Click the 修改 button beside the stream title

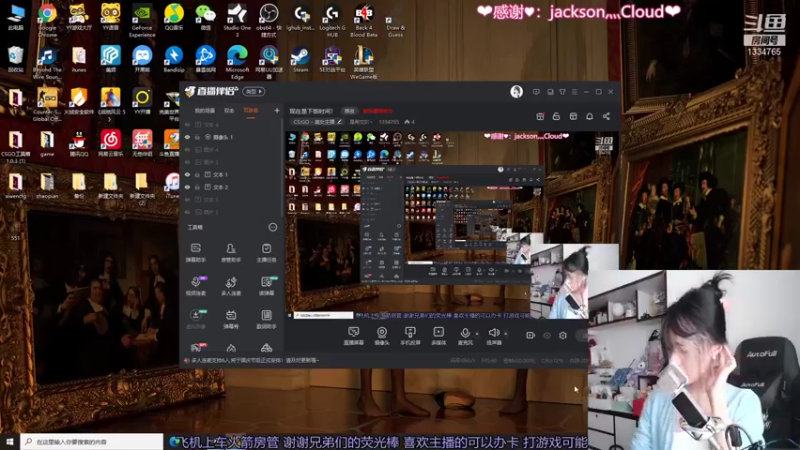coord(349,111)
